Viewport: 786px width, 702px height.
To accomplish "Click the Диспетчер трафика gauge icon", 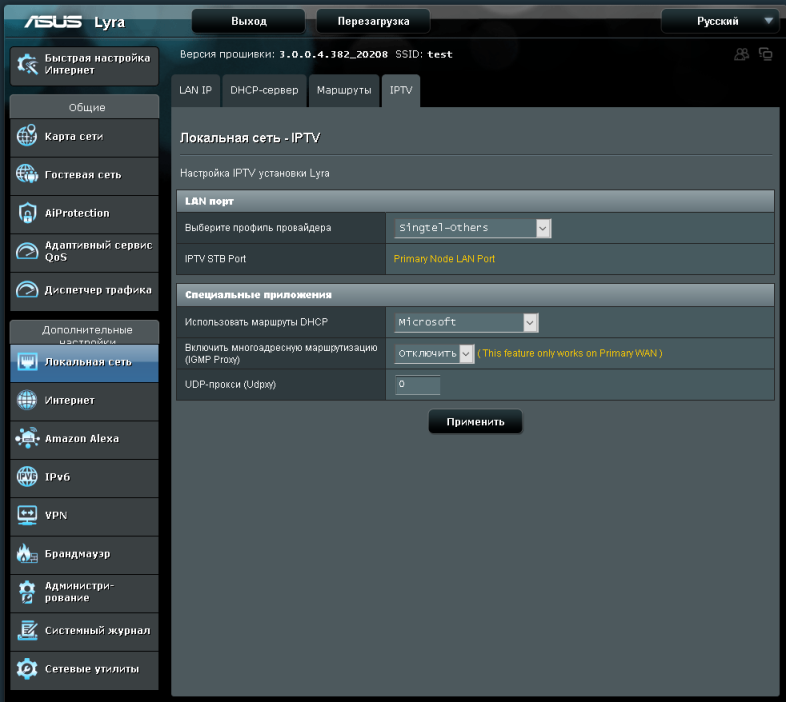I will coord(27,289).
